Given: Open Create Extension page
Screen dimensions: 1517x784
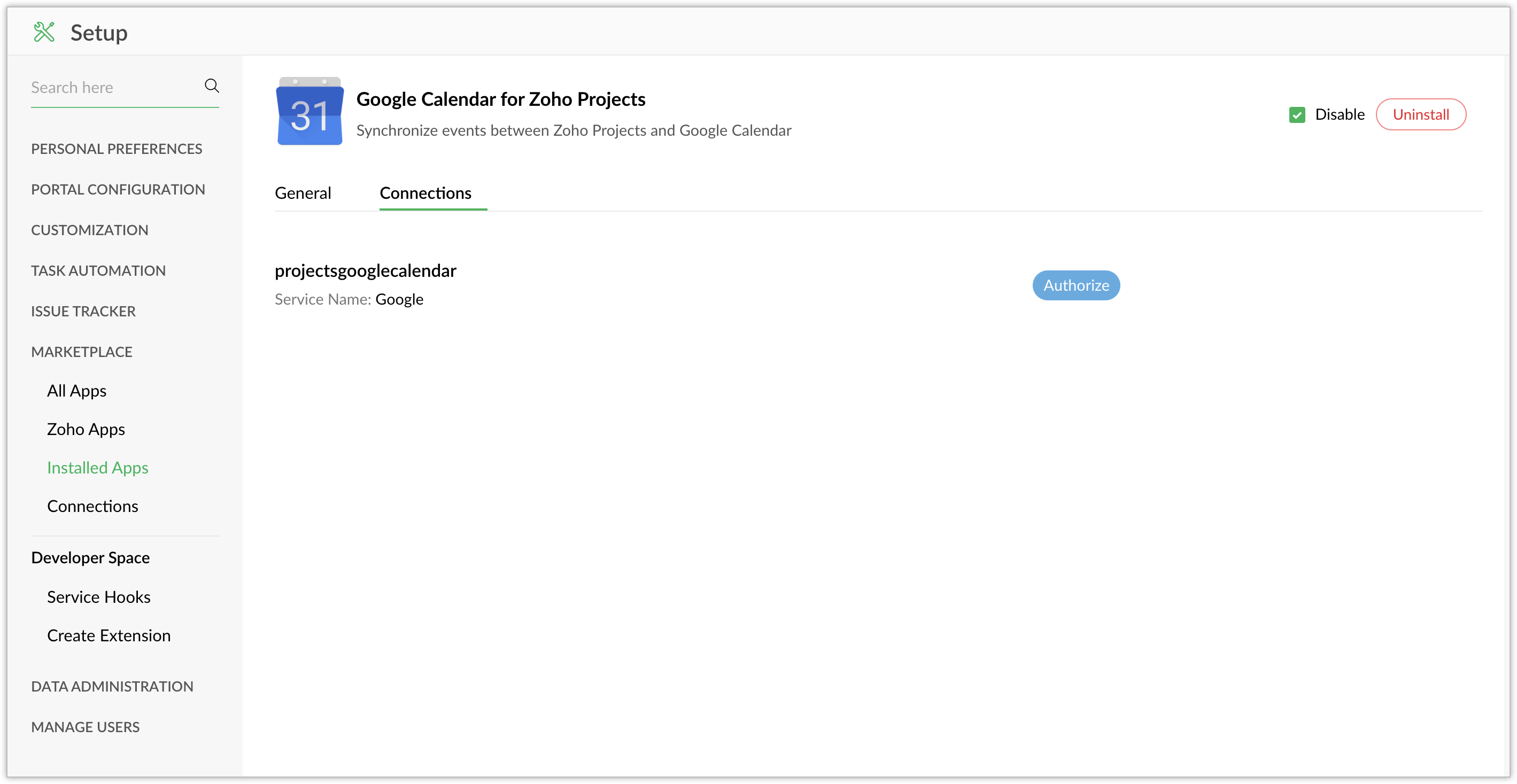Looking at the screenshot, I should click(109, 635).
